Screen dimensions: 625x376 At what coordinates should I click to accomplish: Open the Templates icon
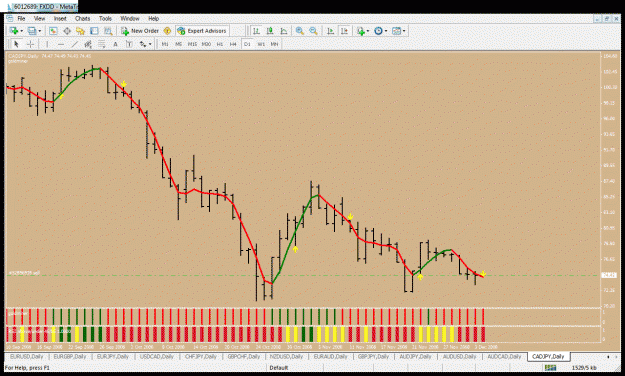pyautogui.click(x=396, y=31)
